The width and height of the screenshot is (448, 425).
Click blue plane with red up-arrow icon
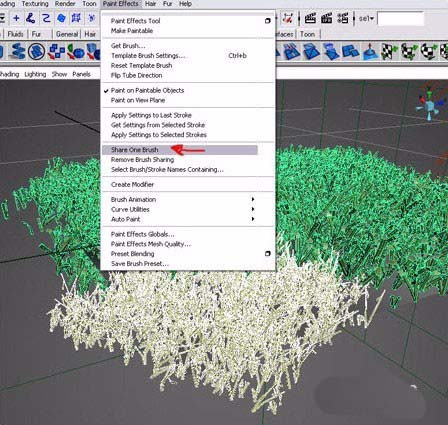point(370,52)
